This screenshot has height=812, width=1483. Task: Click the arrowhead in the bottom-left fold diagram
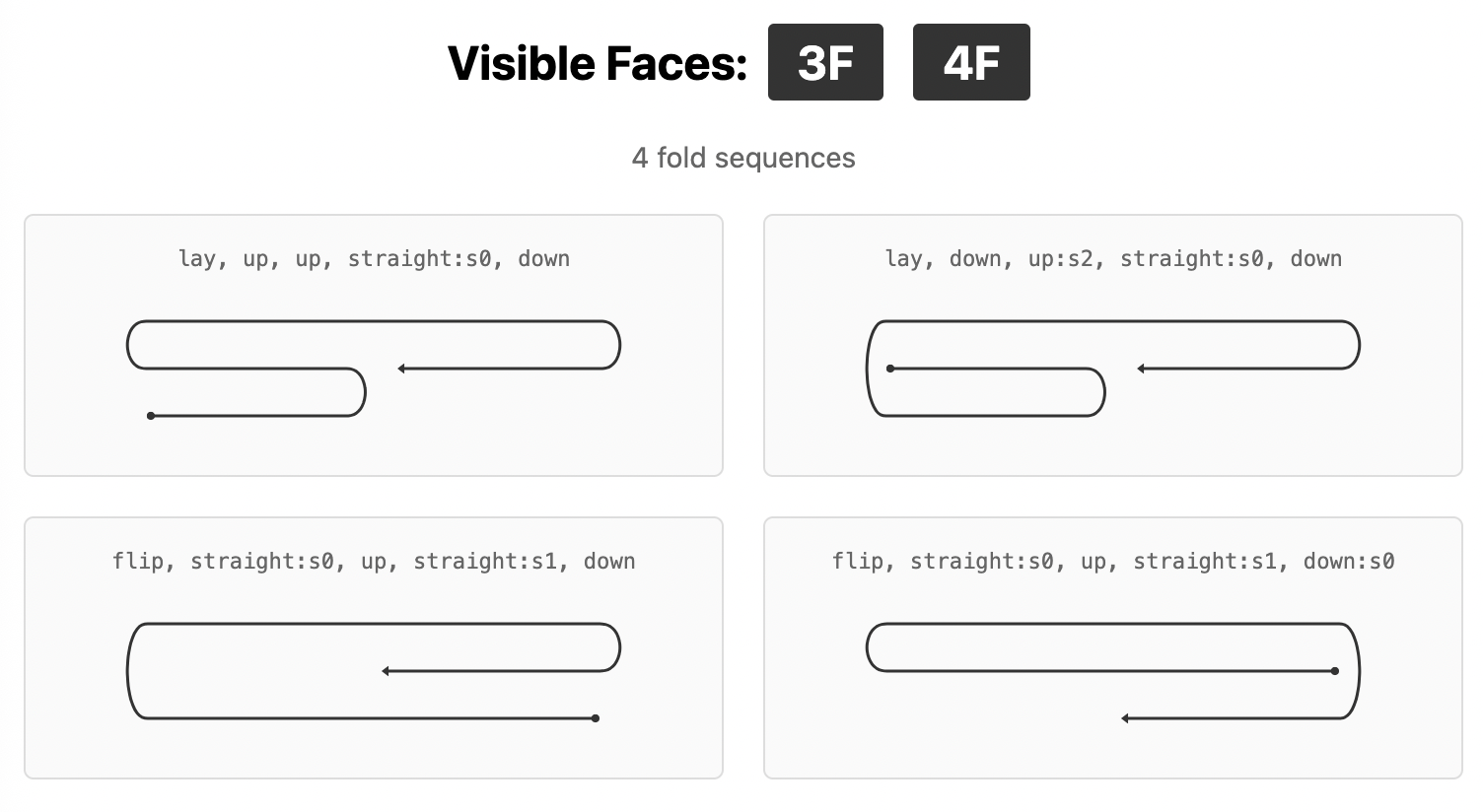[385, 671]
